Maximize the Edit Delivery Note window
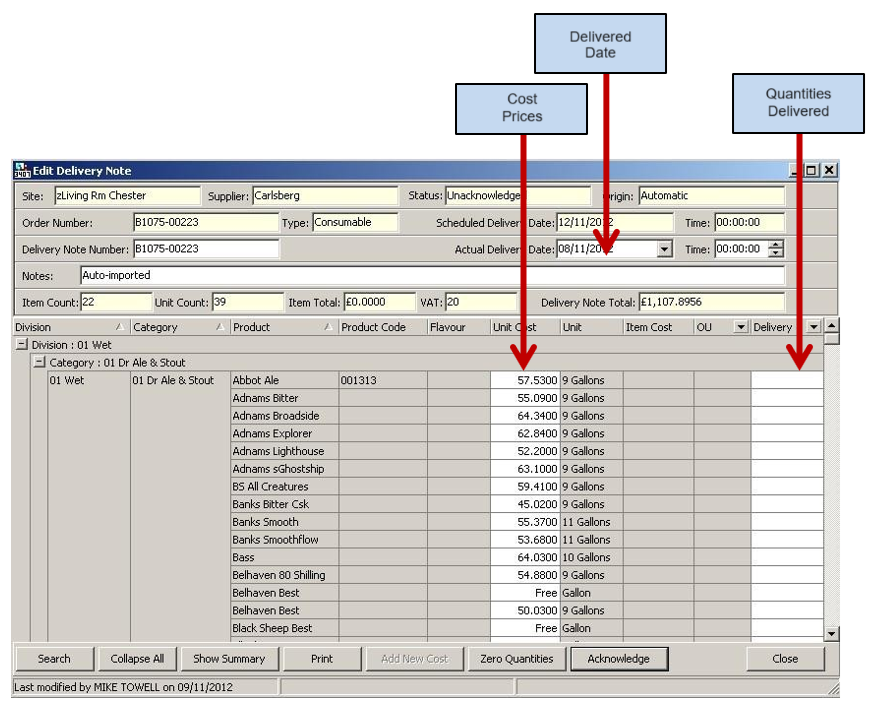This screenshot has height=712, width=872. [811, 171]
